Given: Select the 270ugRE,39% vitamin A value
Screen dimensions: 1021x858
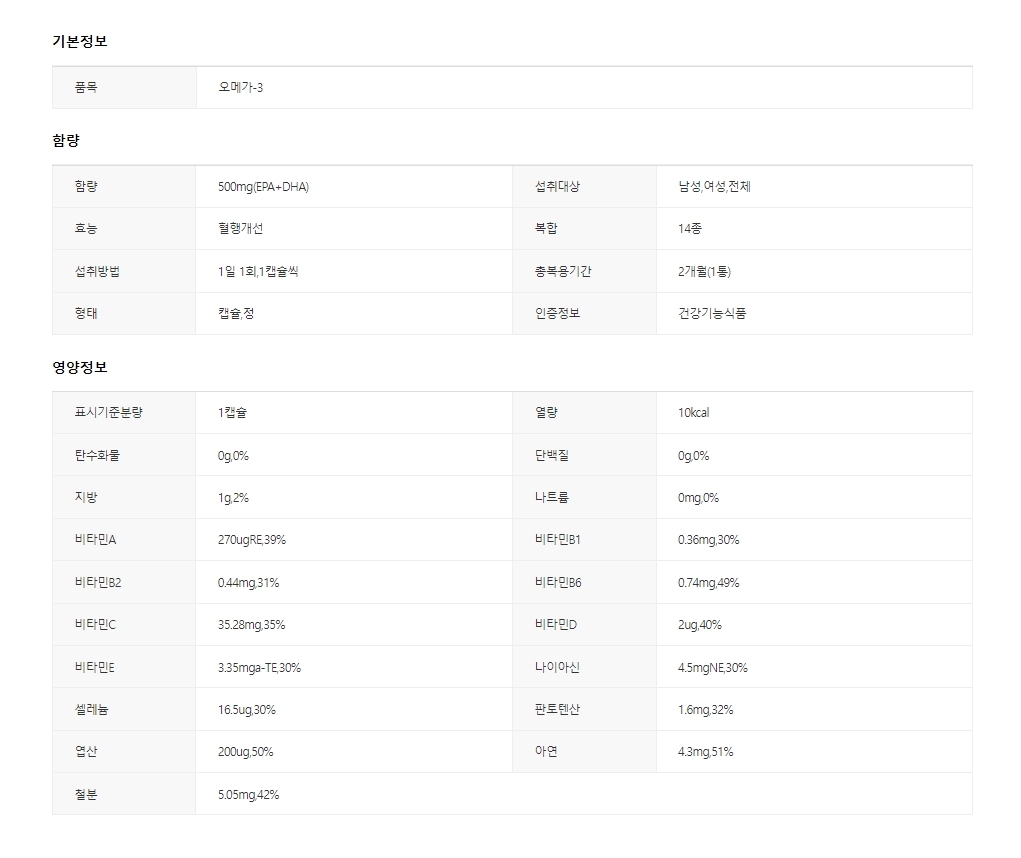Looking at the screenshot, I should (252, 540).
